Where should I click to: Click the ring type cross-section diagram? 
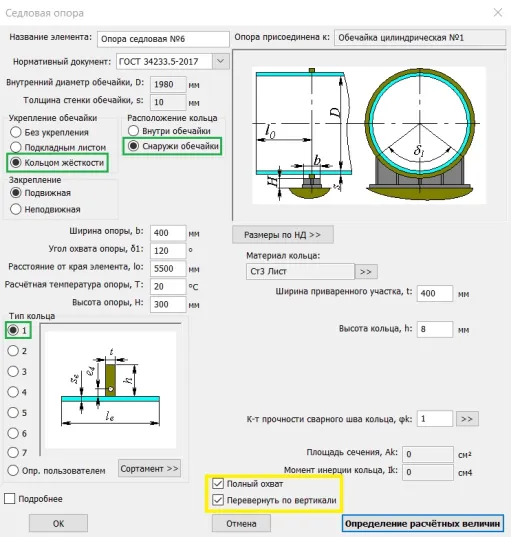[110, 390]
